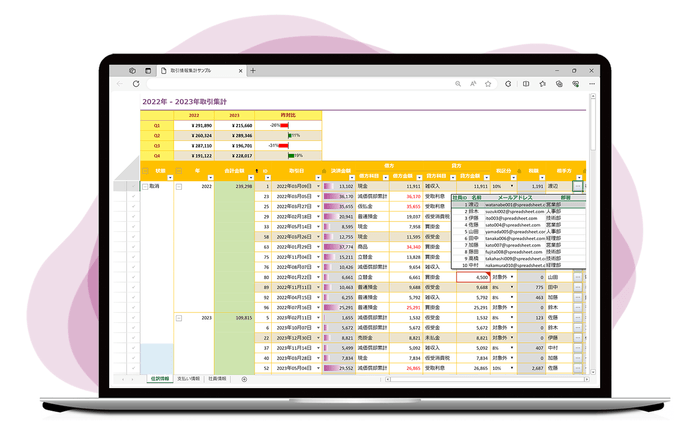This screenshot has height=429, width=700.
Task: Switch to the 仕訳情報 sheet tab
Action: point(160,379)
